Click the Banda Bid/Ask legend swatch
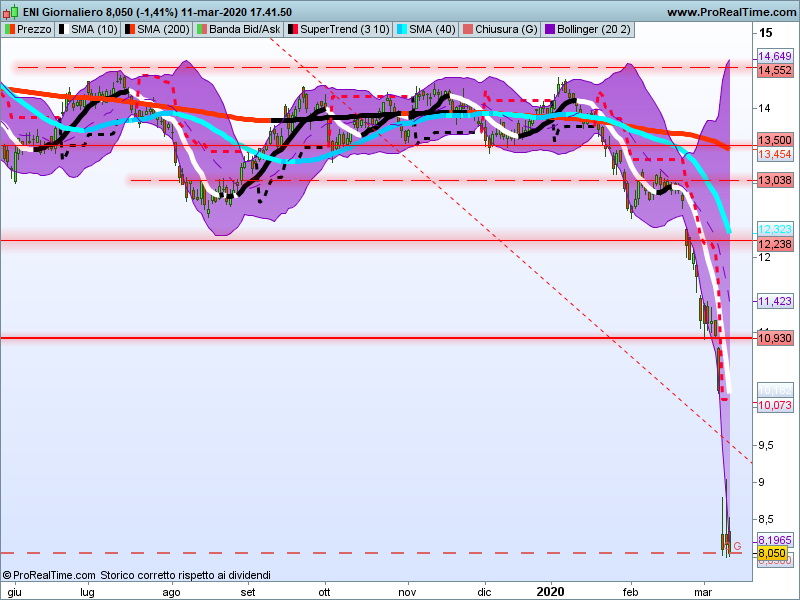This screenshot has width=800, height=600. (x=202, y=30)
